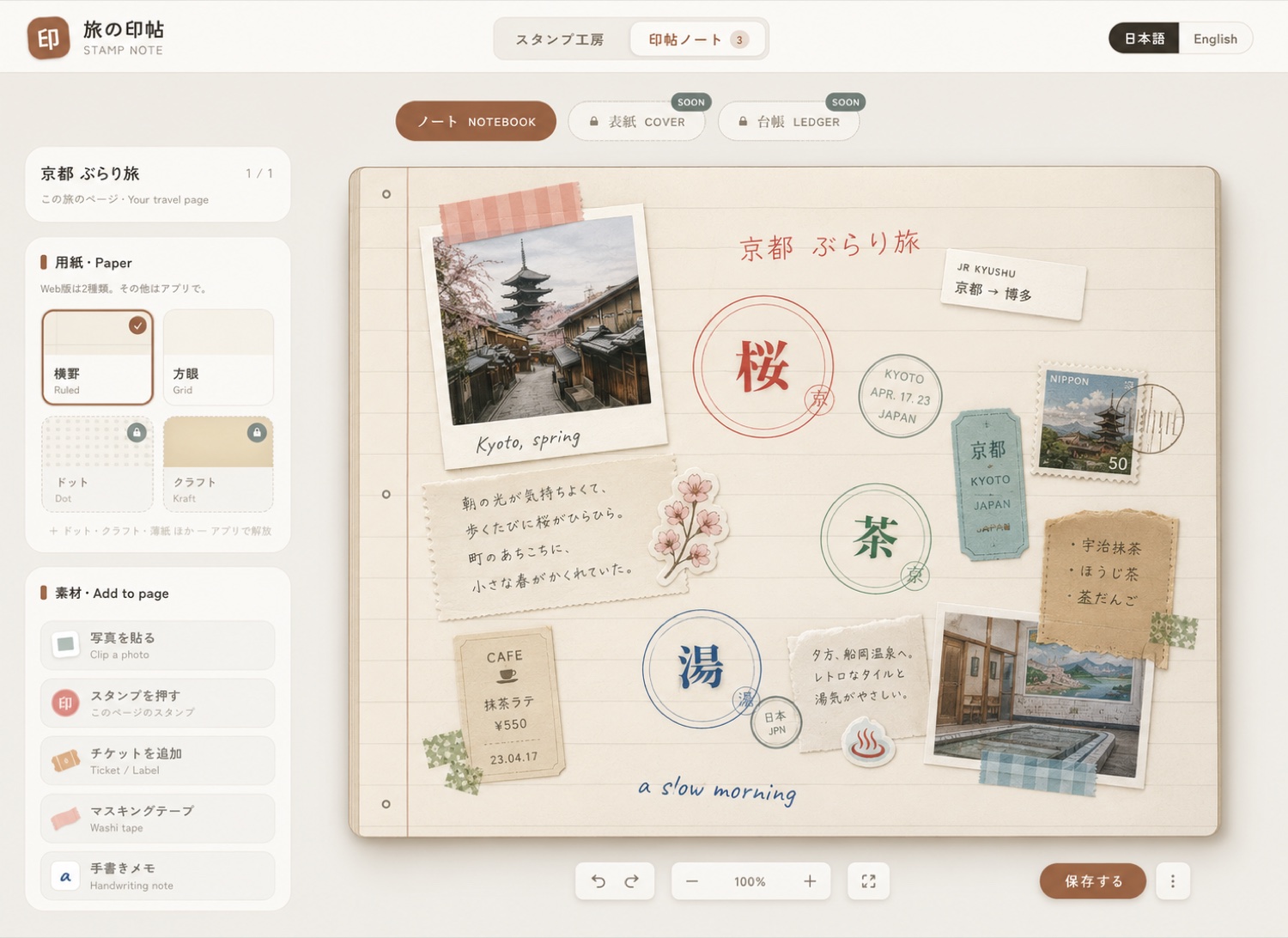The image size is (1288, 938).
Task: Switch language to English
Action: [x=1215, y=39]
